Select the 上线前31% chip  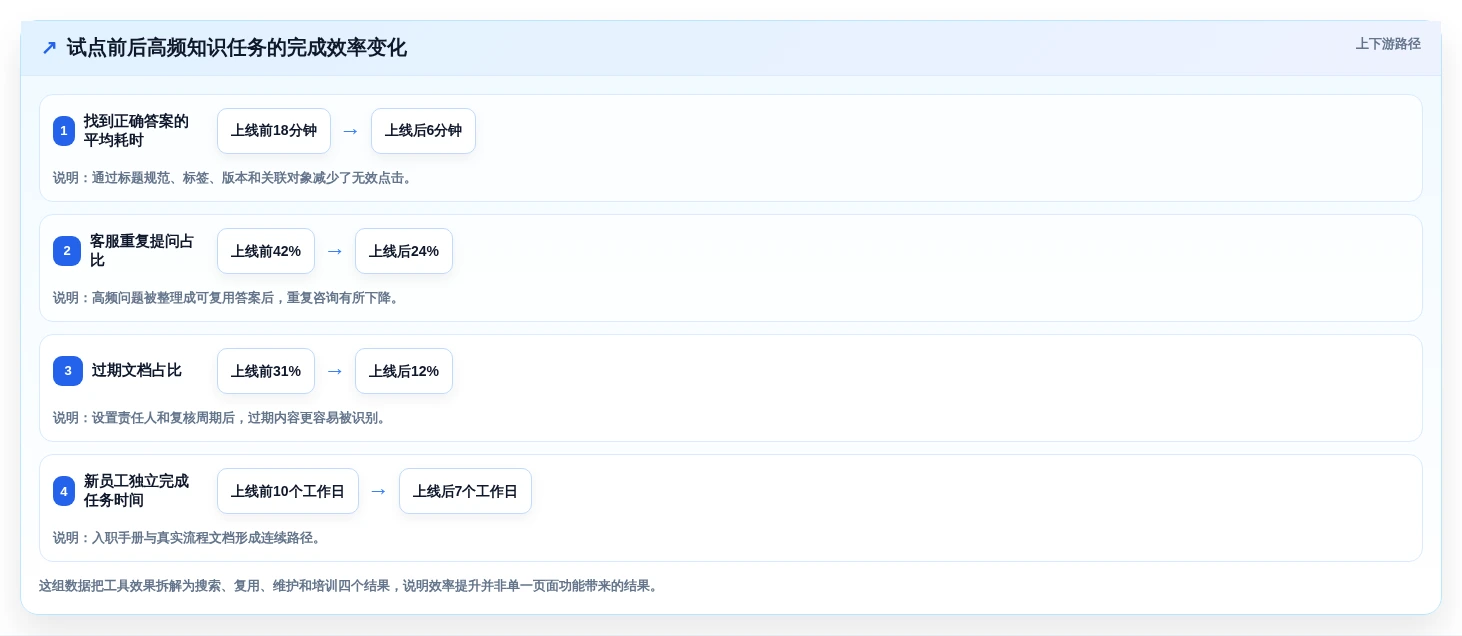pos(266,371)
